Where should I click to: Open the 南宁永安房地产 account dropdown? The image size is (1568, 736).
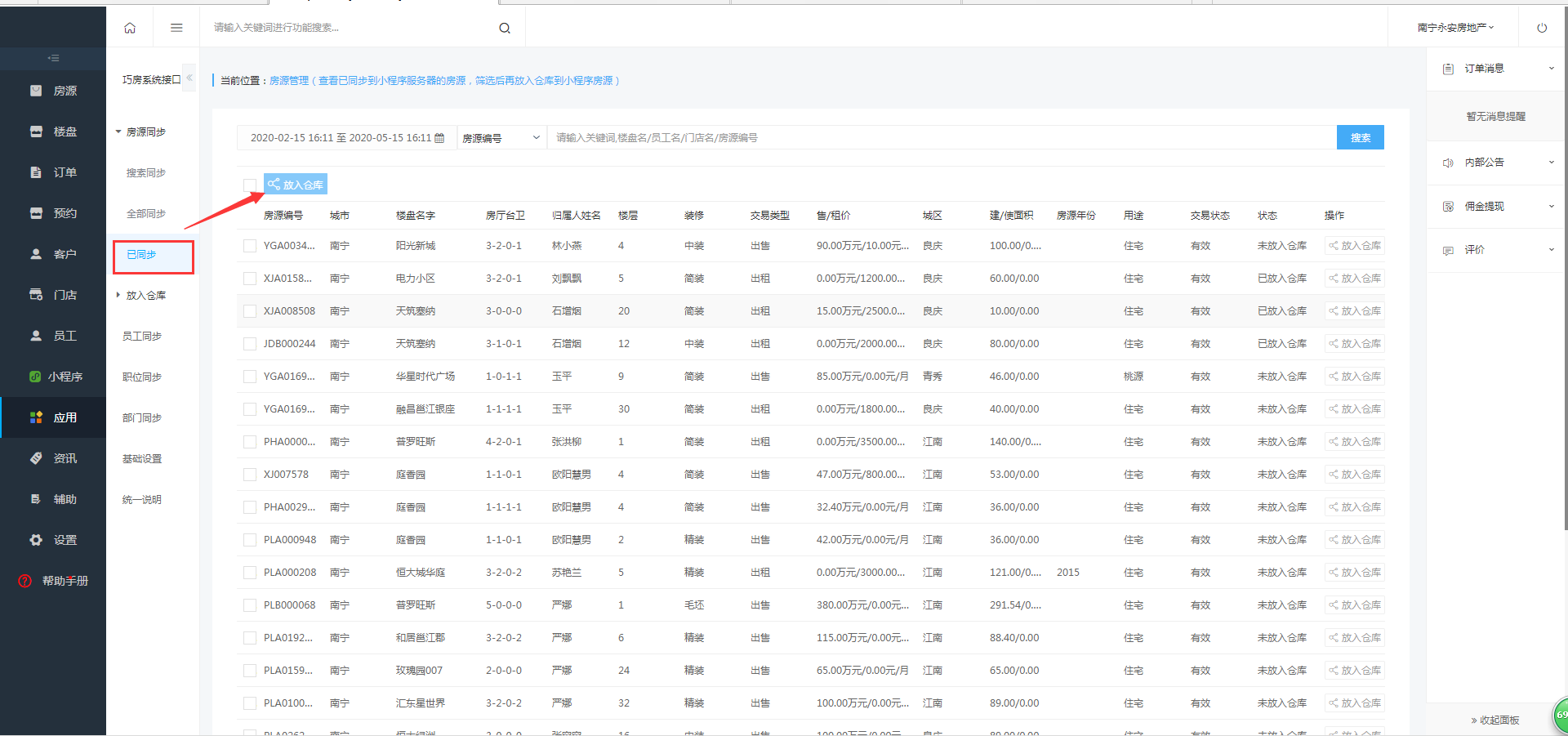pyautogui.click(x=1455, y=28)
